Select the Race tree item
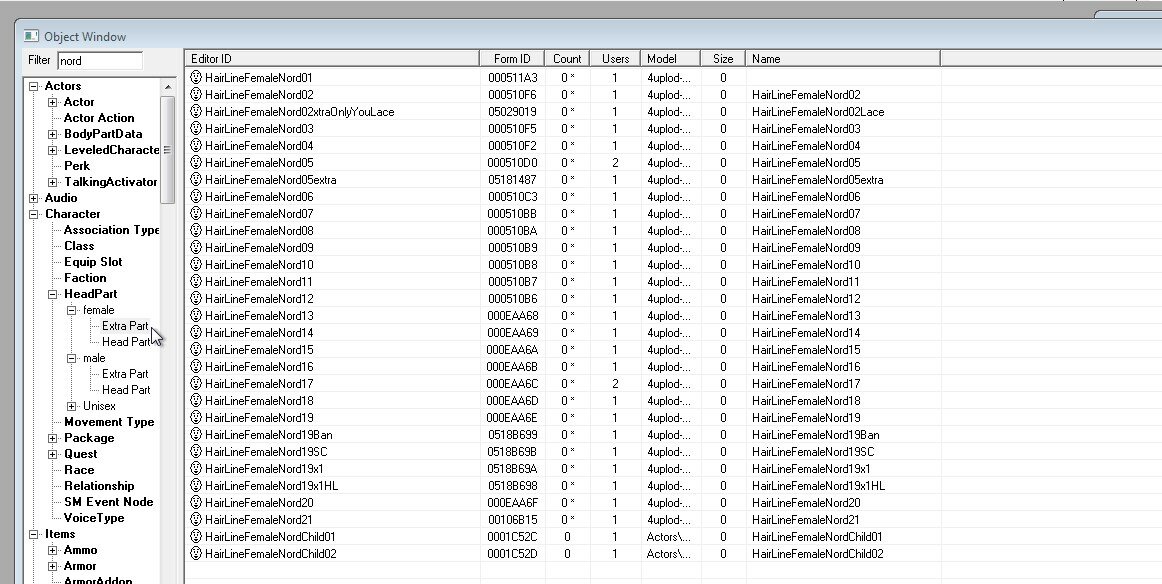Screen dimensions: 1162x584 tap(79, 470)
